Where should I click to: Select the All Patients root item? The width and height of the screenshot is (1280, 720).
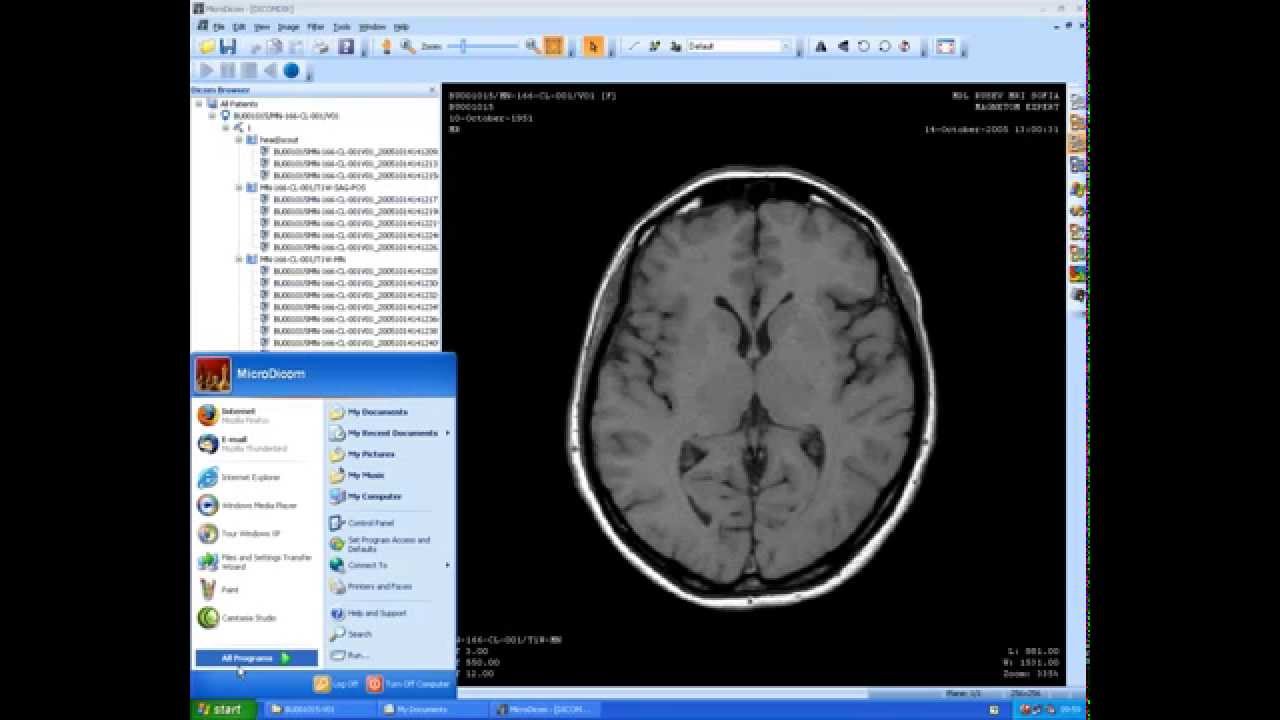click(x=239, y=104)
